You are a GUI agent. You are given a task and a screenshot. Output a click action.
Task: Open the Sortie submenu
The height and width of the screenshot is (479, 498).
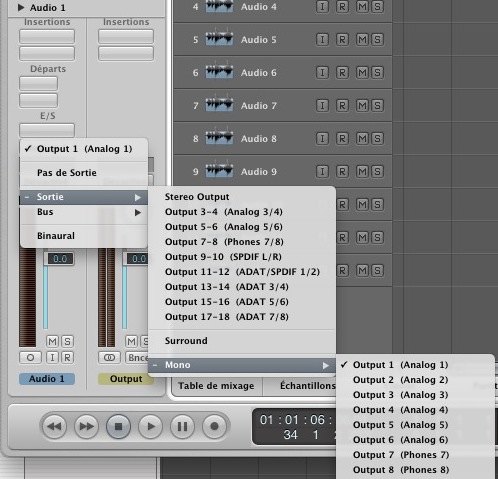tap(84, 197)
